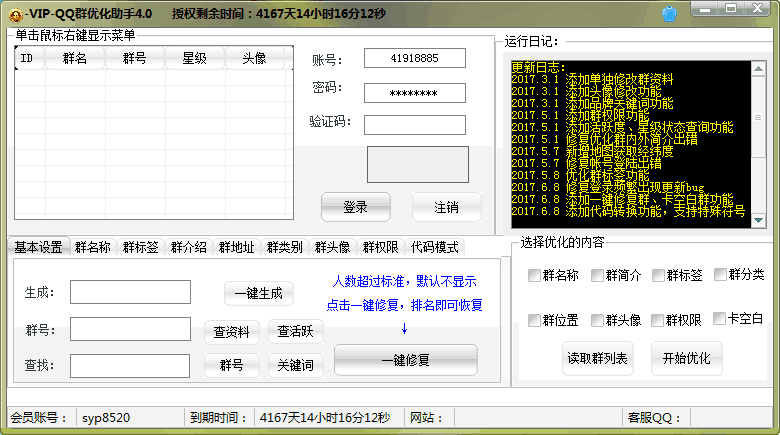Switch to the 群类别 tab
This screenshot has width=780, height=435.
click(x=285, y=247)
